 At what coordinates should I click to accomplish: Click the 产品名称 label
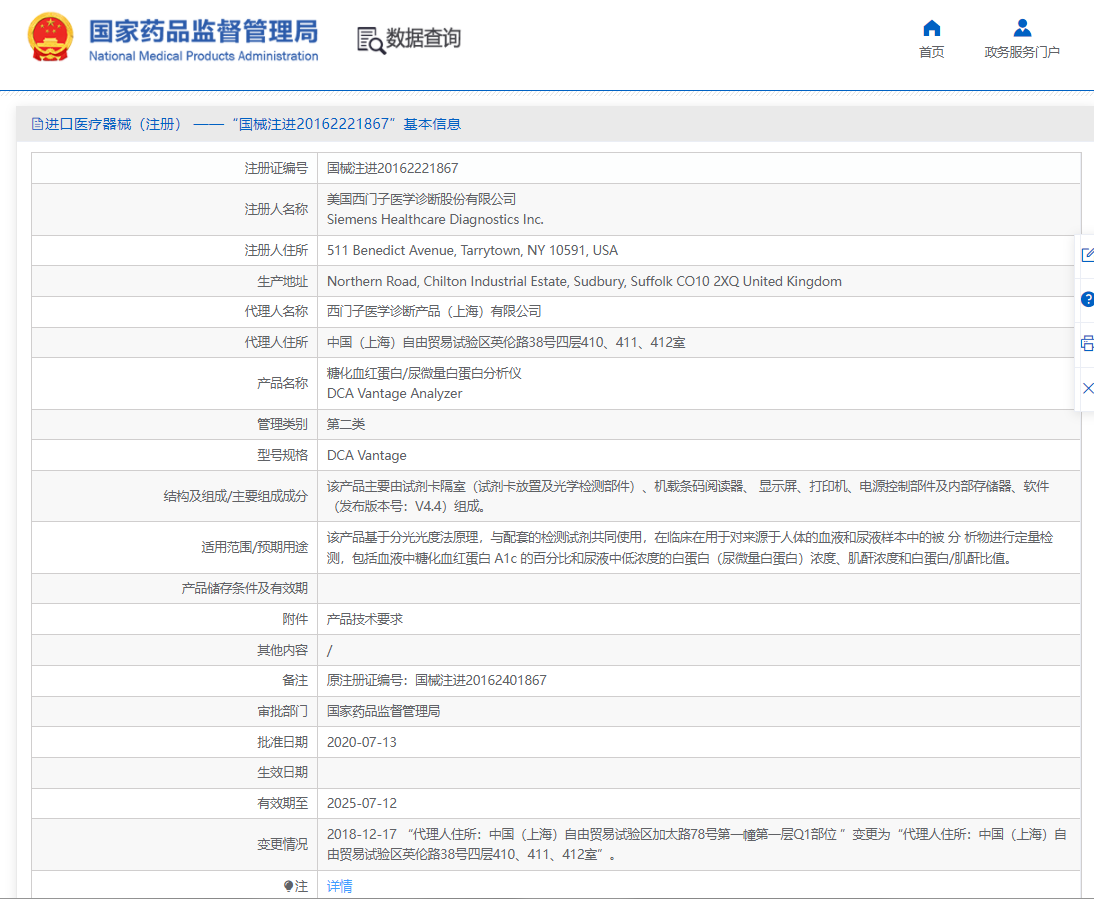[282, 383]
